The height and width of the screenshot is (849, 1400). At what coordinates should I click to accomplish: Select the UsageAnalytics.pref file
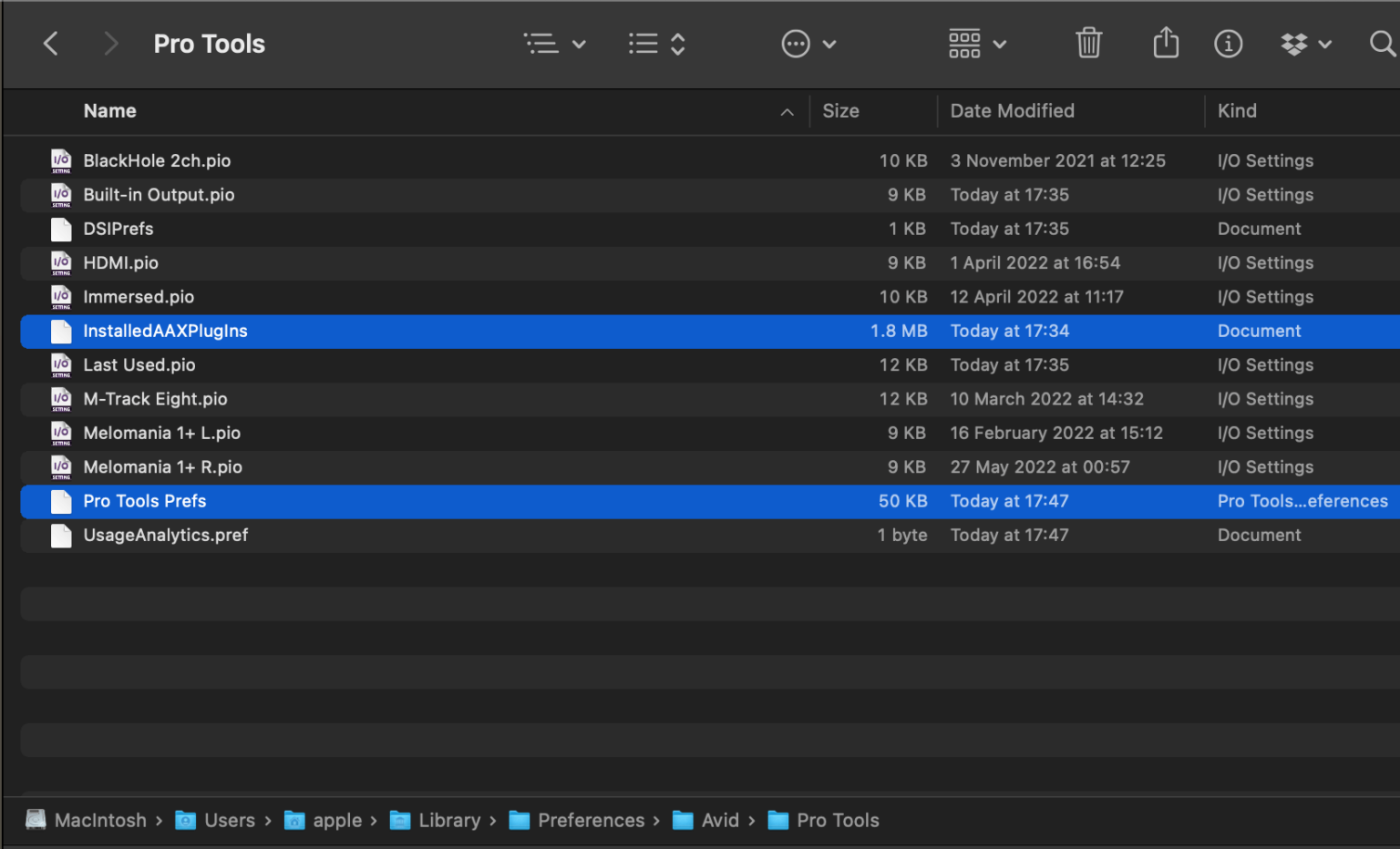[x=166, y=536]
